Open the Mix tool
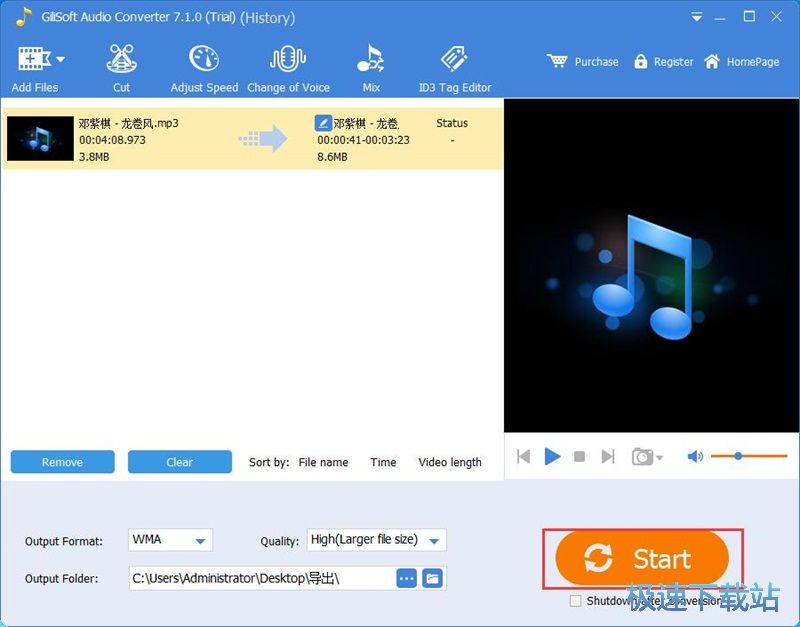The image size is (800, 627). 371,69
